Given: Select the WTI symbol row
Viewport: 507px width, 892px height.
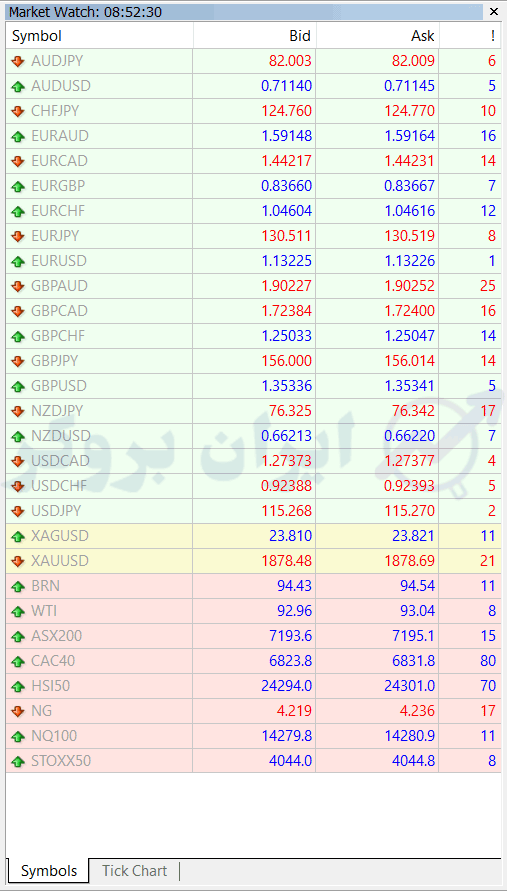Looking at the screenshot, I should point(254,611).
